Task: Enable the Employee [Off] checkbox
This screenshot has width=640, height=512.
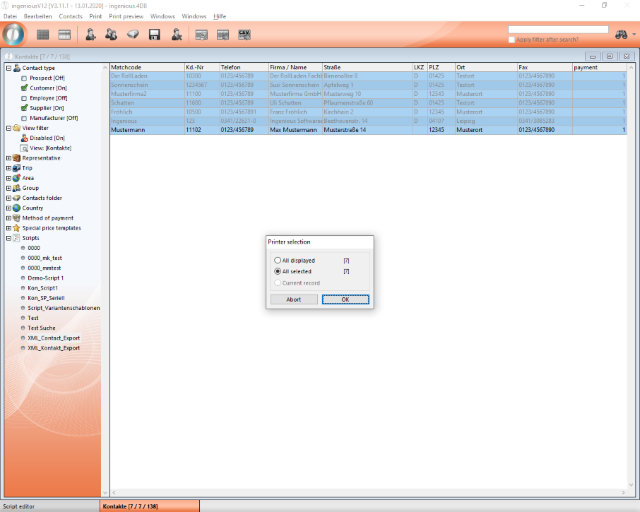Action: (24, 98)
